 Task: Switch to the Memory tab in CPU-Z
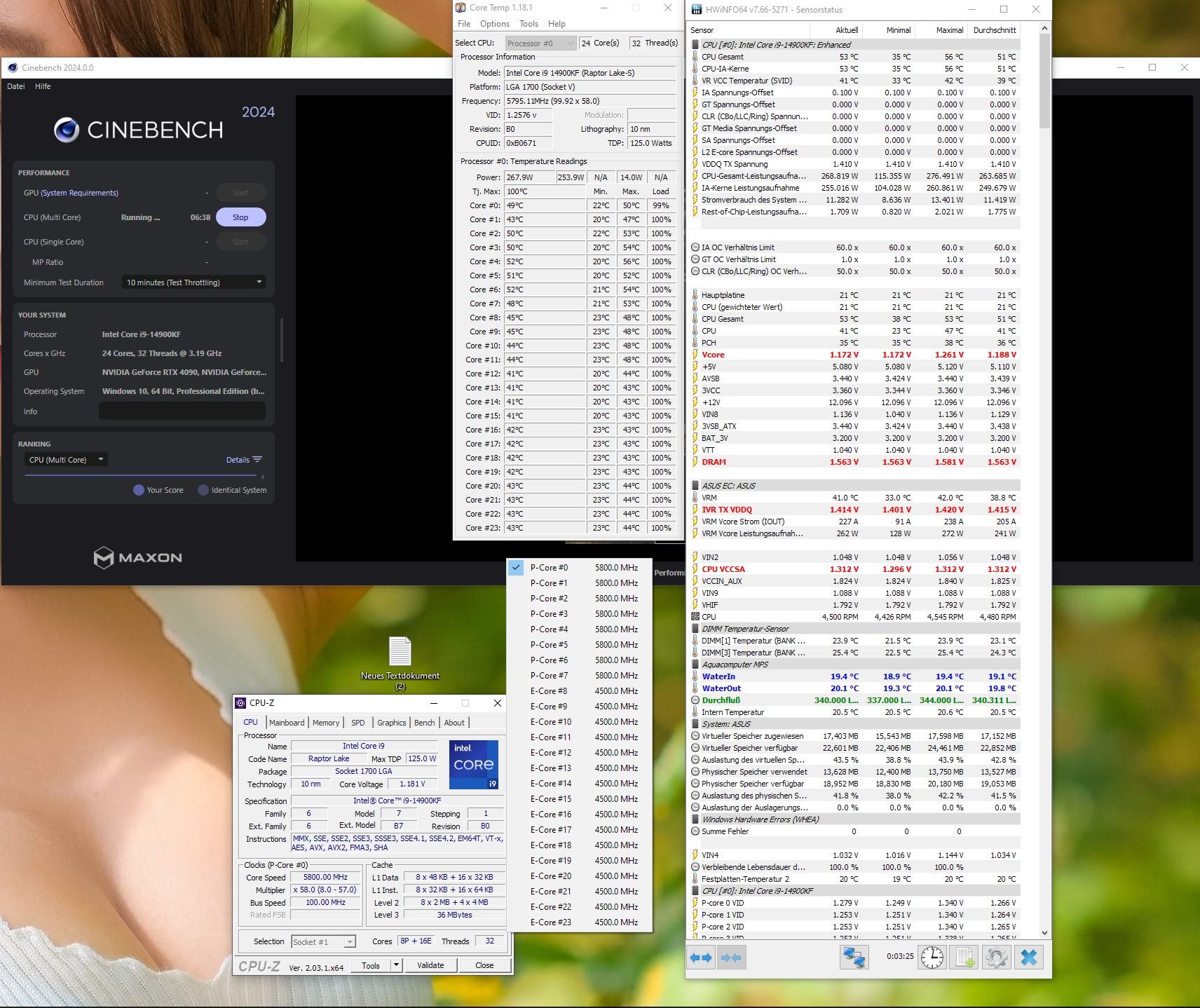coord(326,723)
